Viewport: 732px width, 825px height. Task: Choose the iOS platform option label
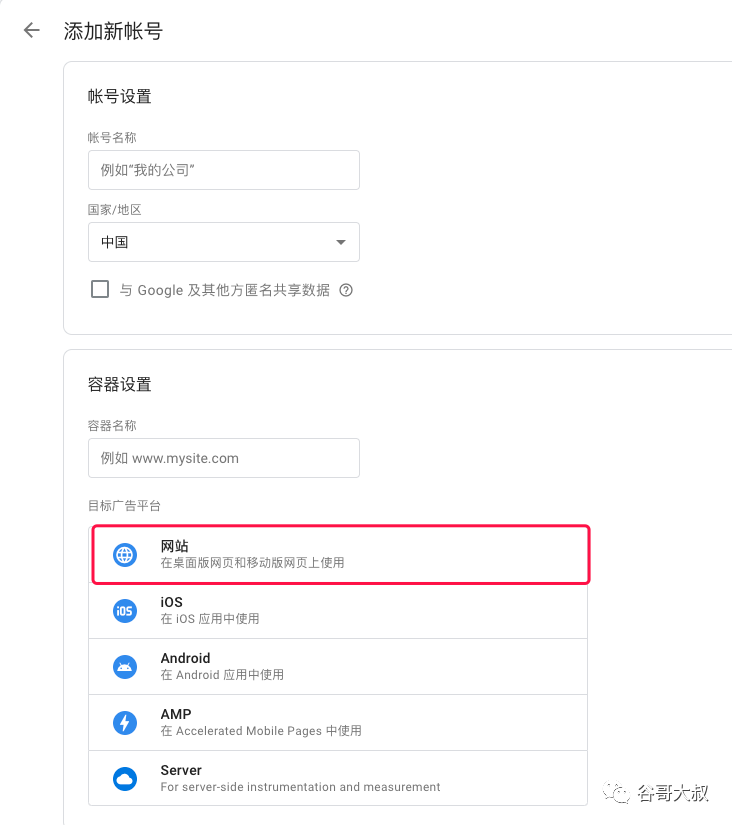coord(172,602)
